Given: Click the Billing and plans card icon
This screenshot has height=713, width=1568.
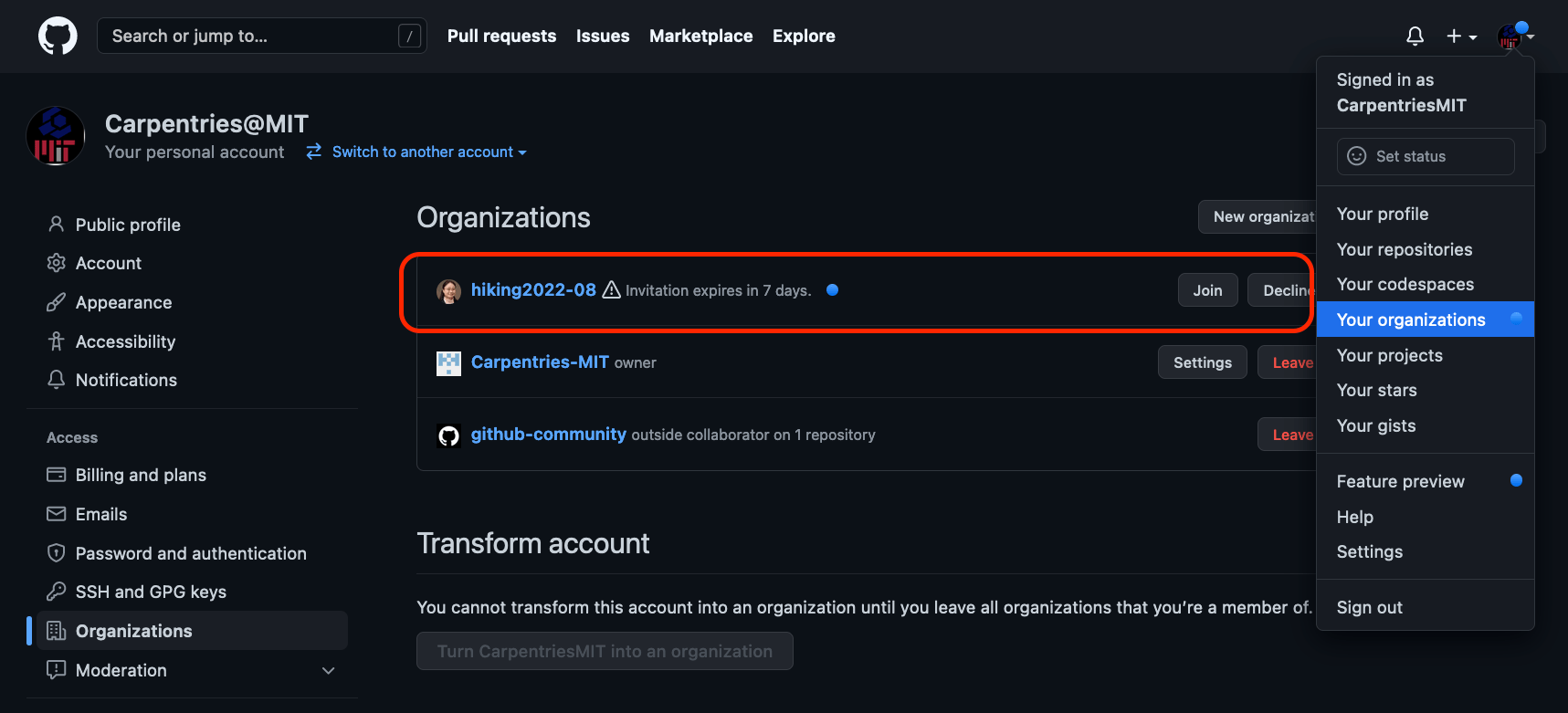Looking at the screenshot, I should coord(56,475).
